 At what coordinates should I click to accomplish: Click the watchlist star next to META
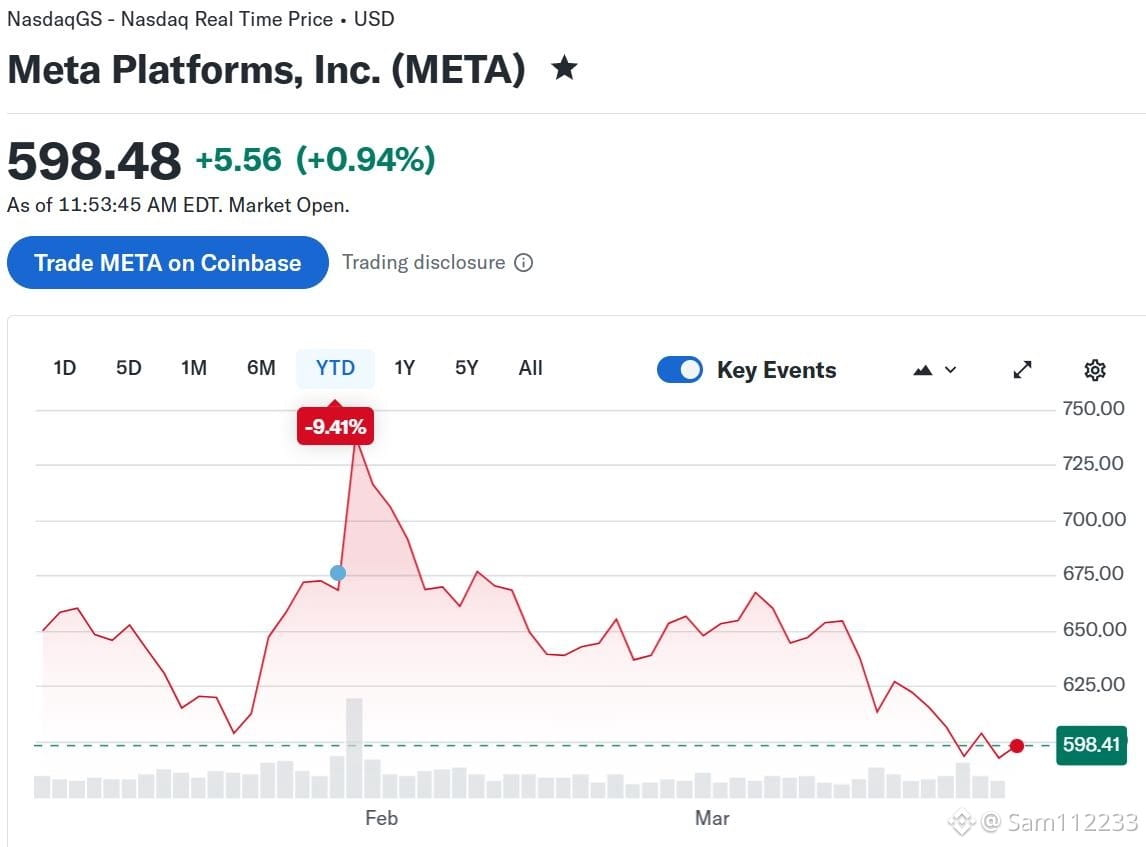click(564, 68)
